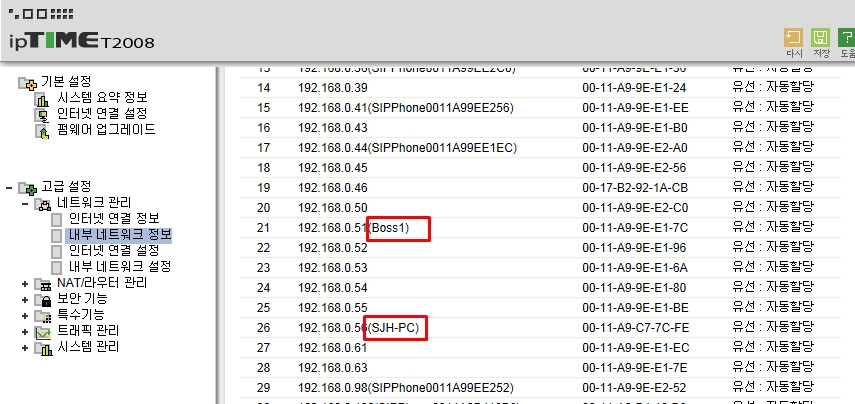
Task: Click the 인터넷 연결 정보 page icon
Action: [x=56, y=220]
